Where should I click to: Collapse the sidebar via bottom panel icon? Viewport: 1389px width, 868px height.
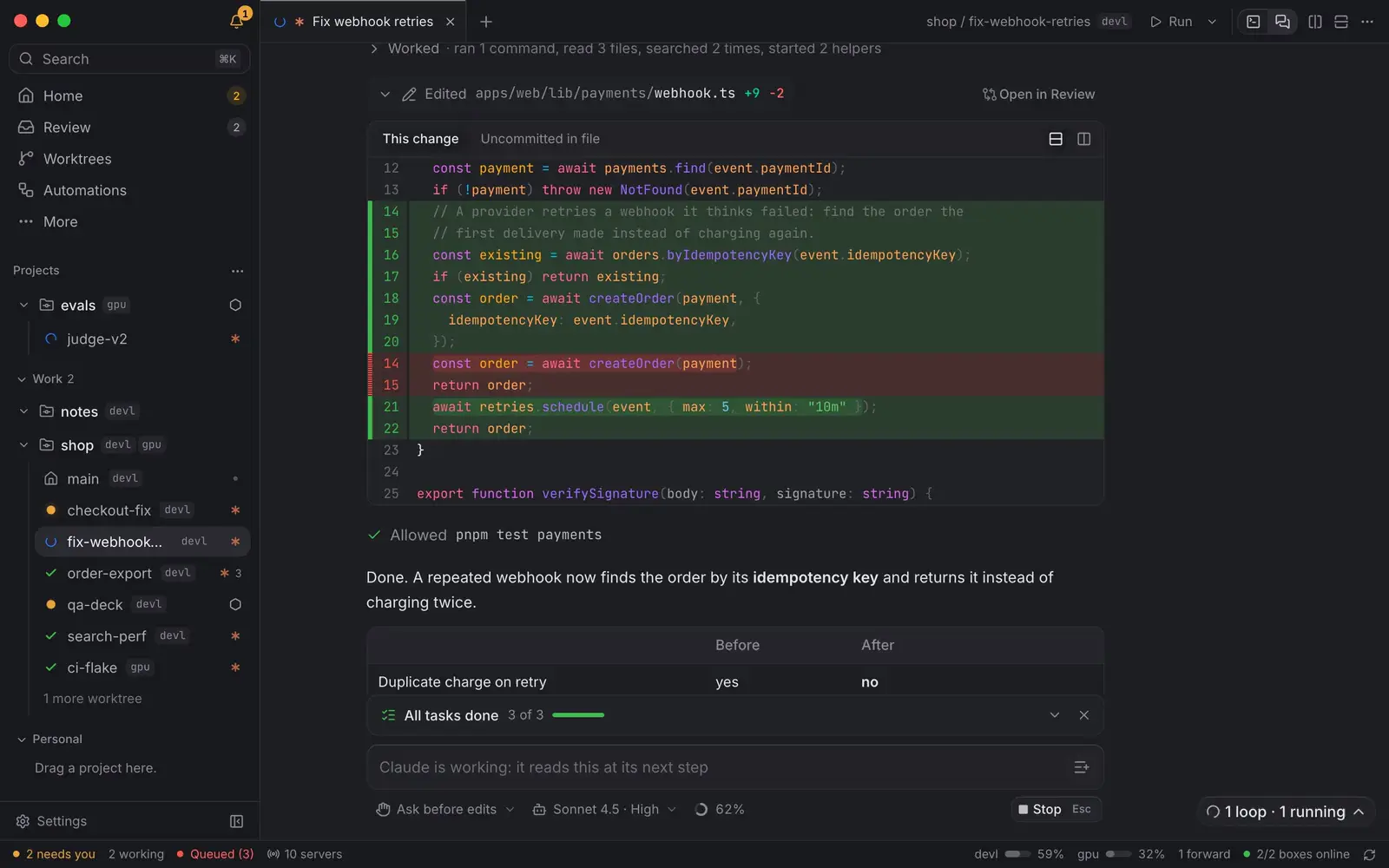(x=236, y=821)
